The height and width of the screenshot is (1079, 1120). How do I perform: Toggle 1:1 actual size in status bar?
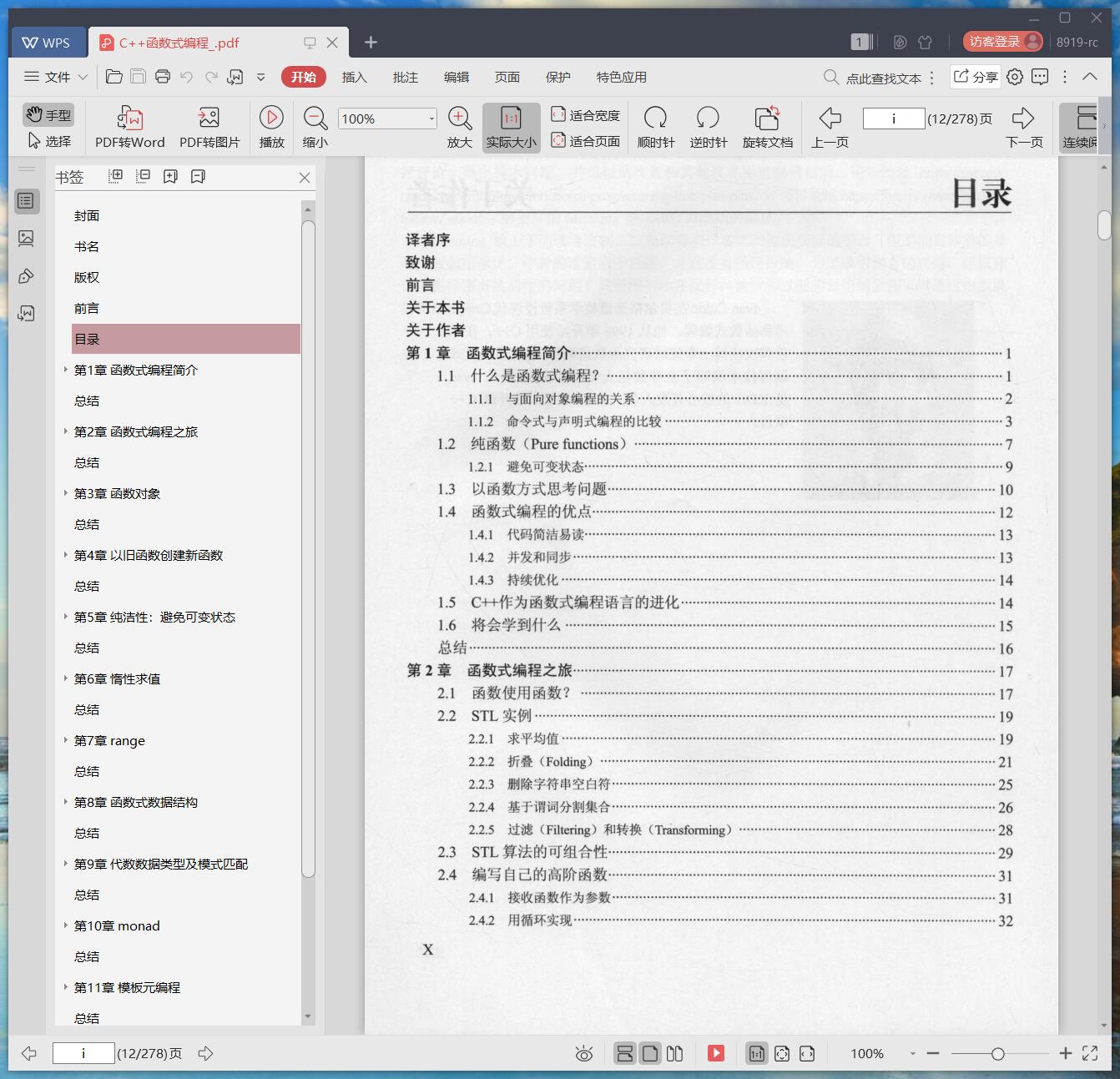click(756, 1053)
